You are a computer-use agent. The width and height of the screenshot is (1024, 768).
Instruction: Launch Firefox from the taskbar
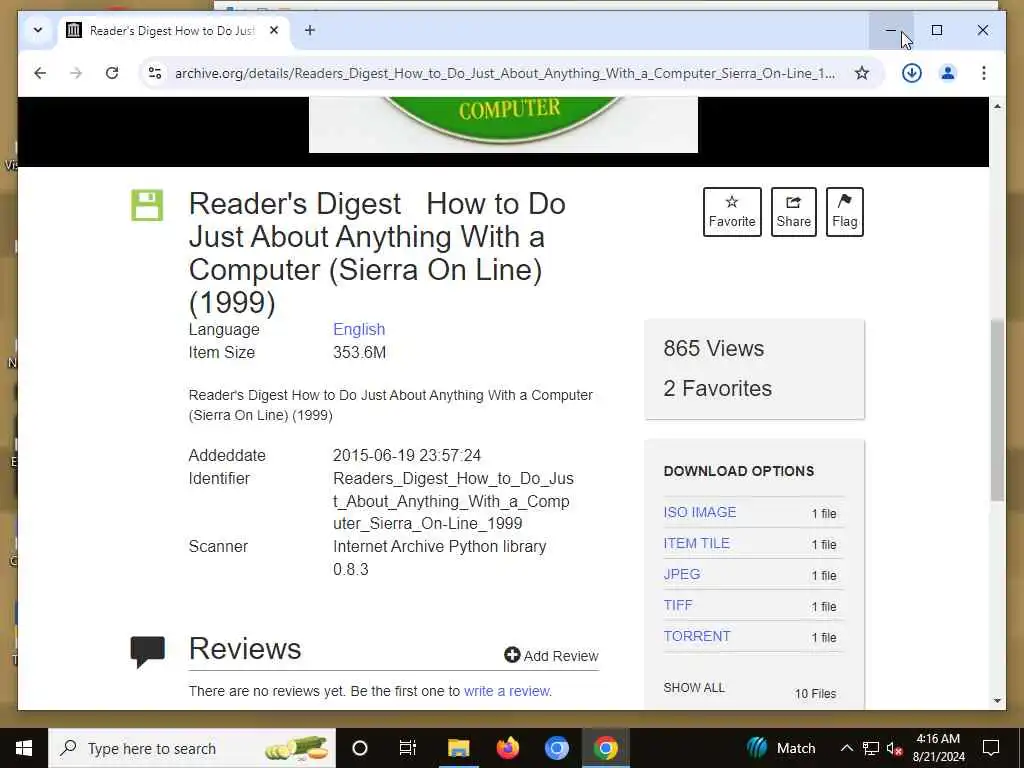coord(507,748)
